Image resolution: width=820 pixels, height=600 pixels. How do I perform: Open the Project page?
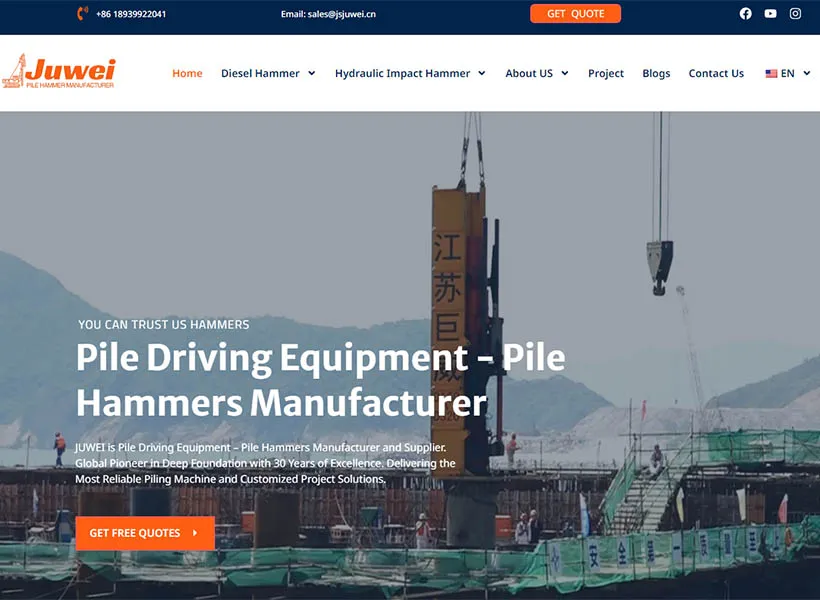(x=606, y=73)
